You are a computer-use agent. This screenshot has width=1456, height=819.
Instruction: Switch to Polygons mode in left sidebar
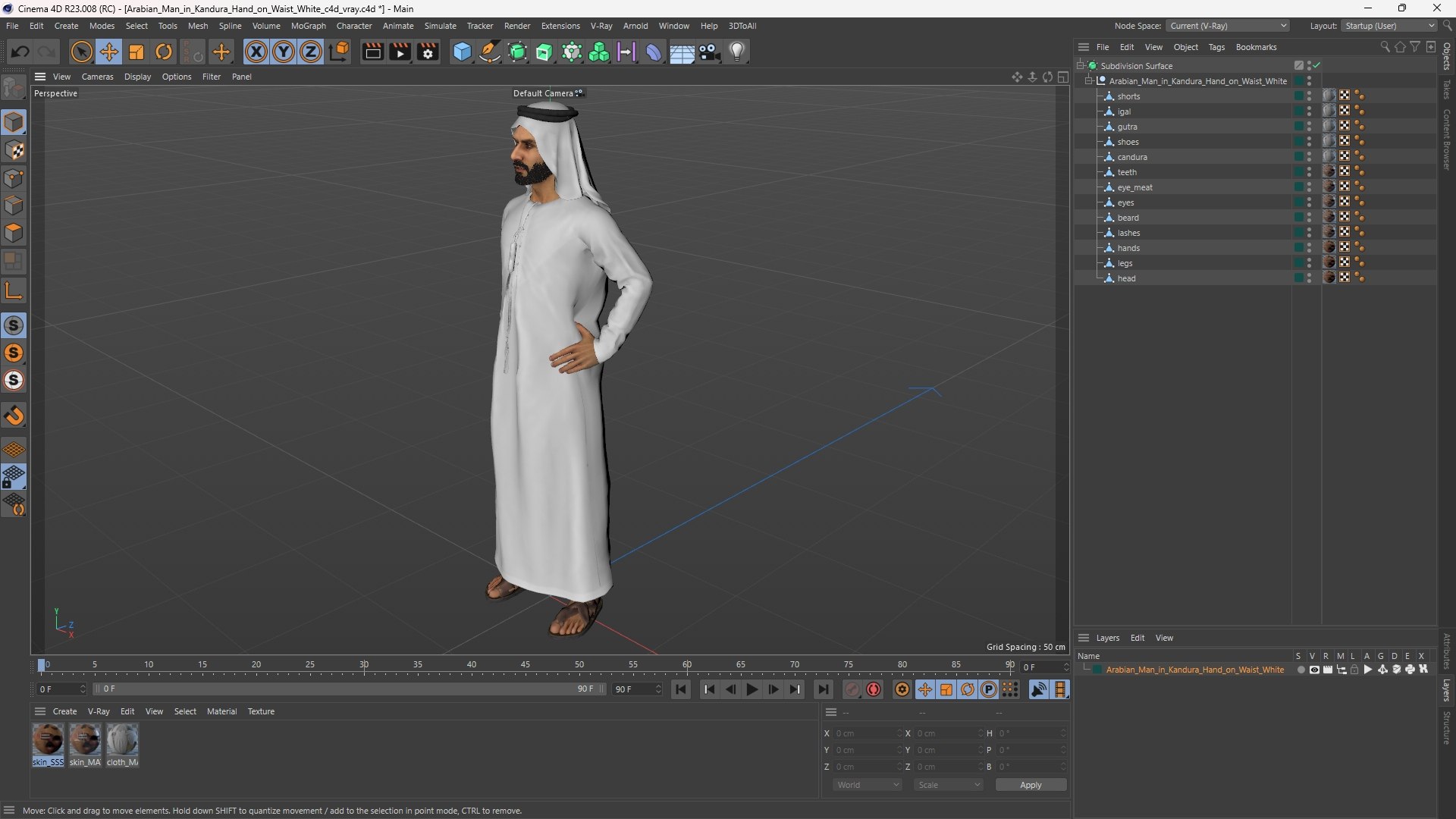(14, 233)
